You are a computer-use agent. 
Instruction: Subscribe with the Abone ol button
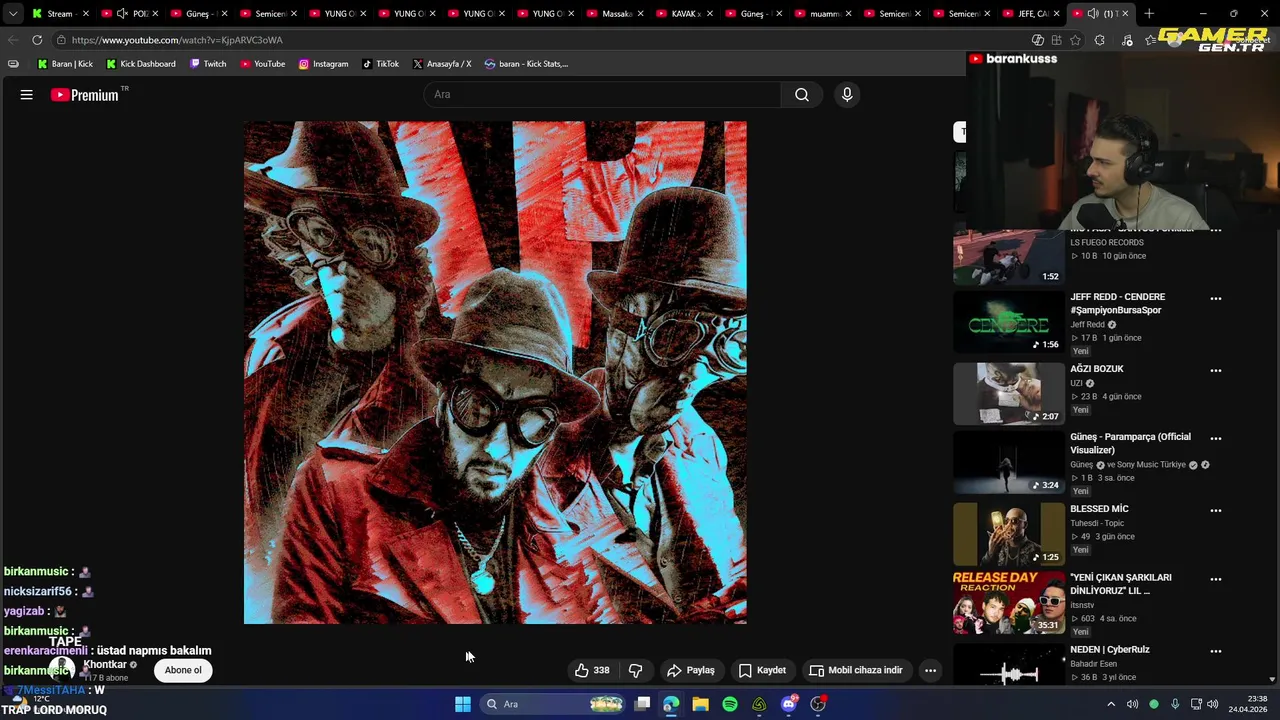(x=183, y=670)
